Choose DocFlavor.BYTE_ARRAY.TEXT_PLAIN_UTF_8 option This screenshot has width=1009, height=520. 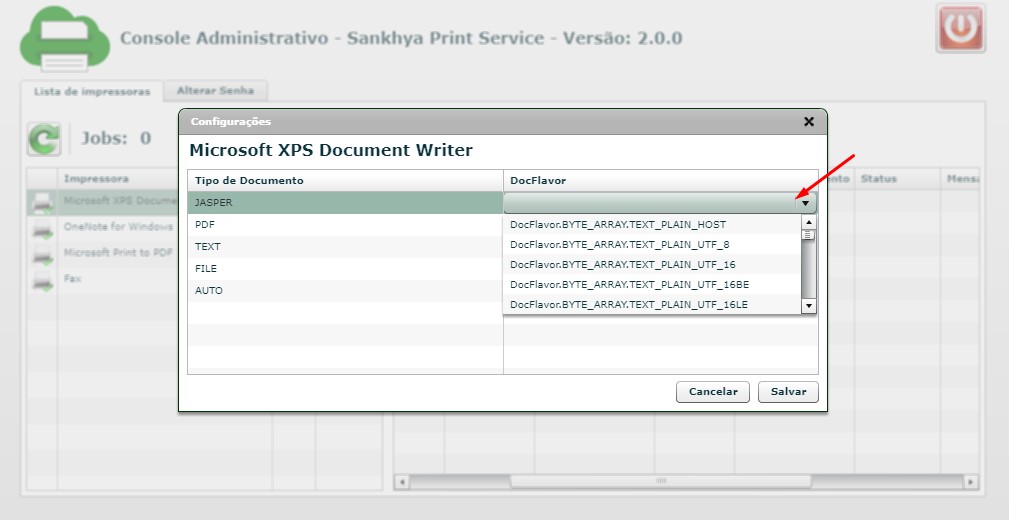click(x=652, y=245)
